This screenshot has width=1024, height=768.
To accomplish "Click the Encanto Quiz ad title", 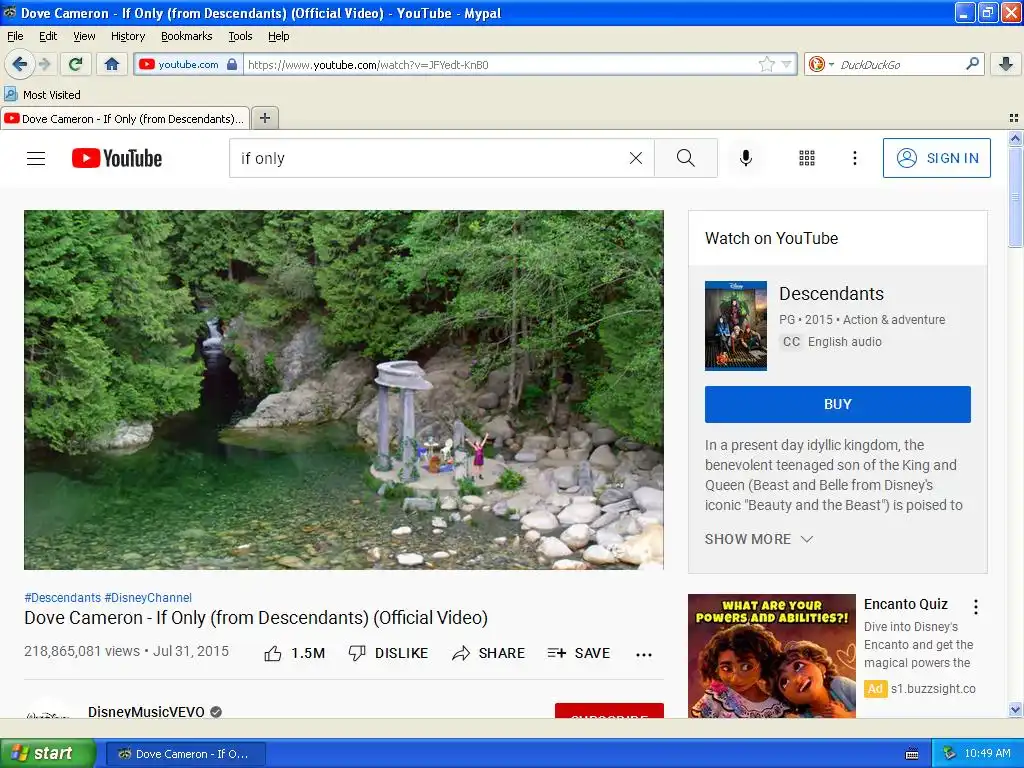I will point(905,604).
